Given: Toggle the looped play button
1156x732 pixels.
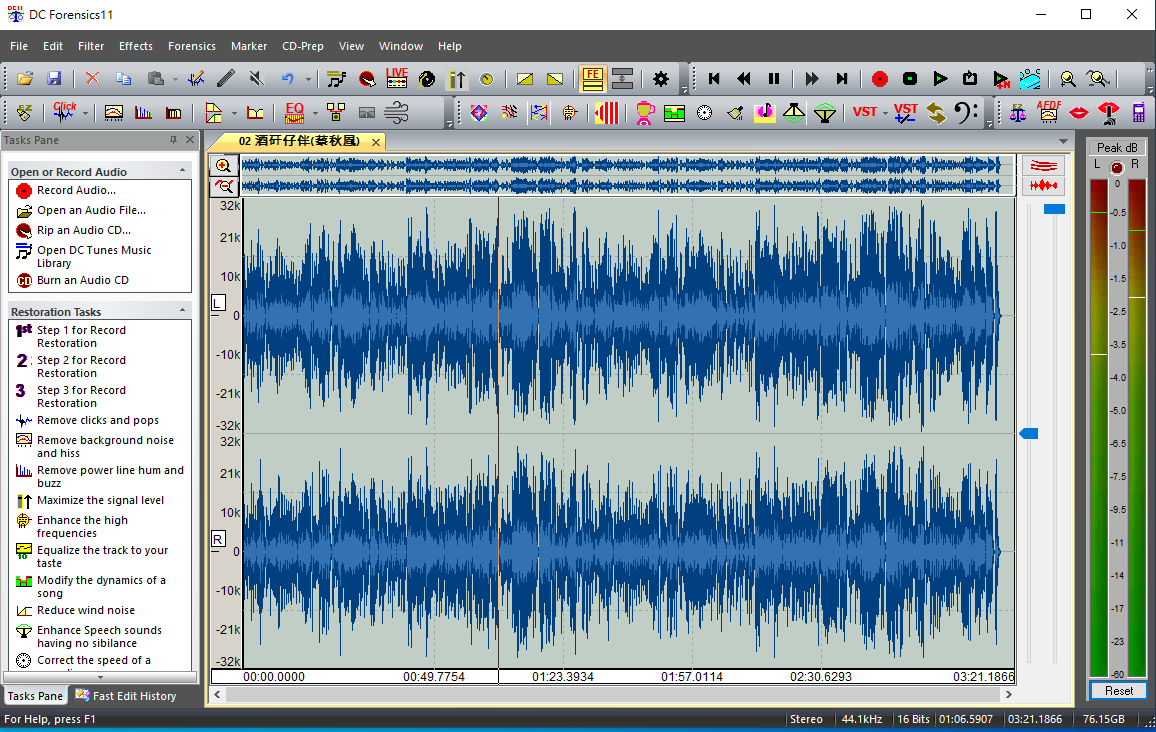Looking at the screenshot, I should [x=970, y=79].
